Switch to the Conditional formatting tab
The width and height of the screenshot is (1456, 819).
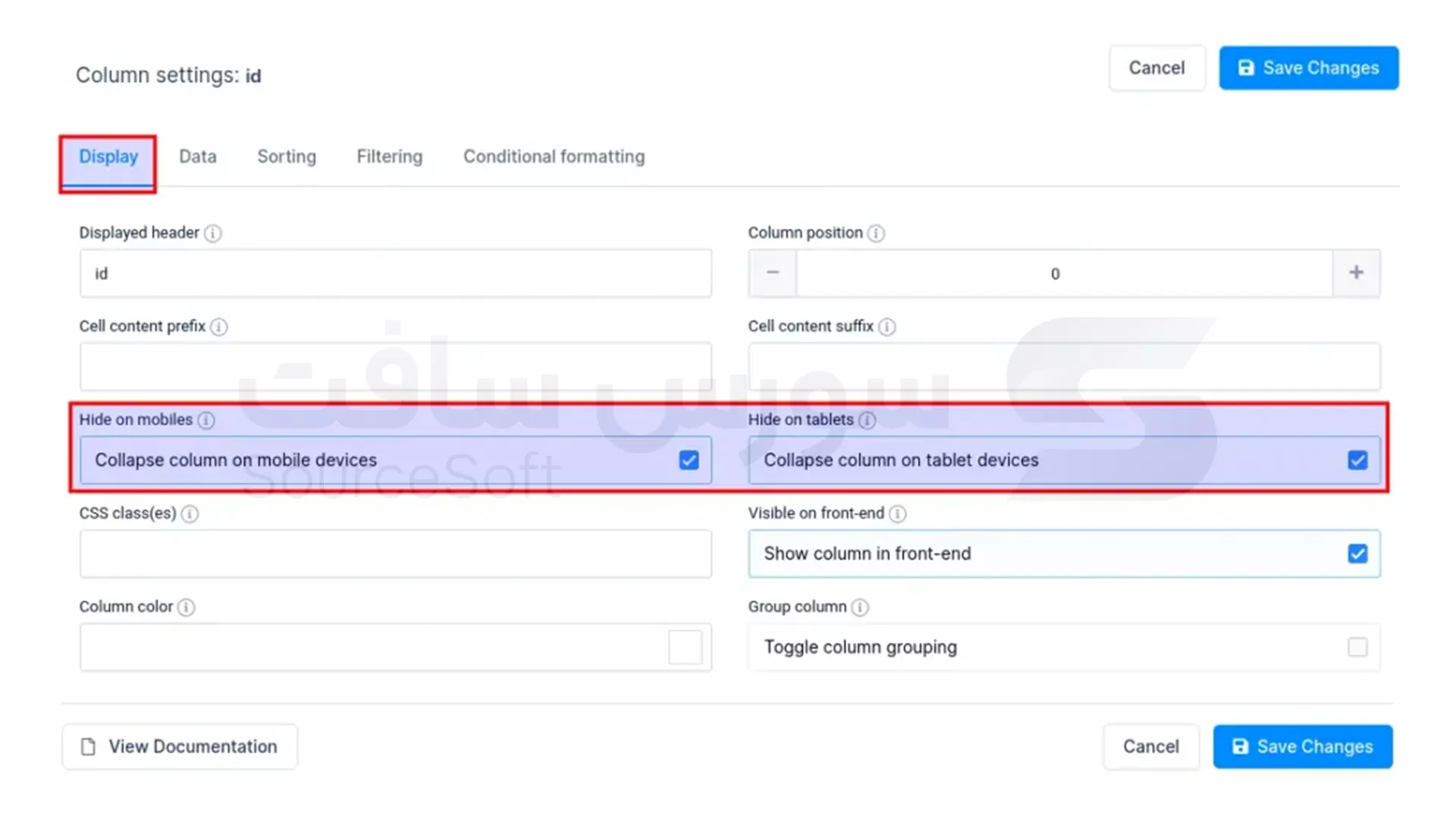554,157
